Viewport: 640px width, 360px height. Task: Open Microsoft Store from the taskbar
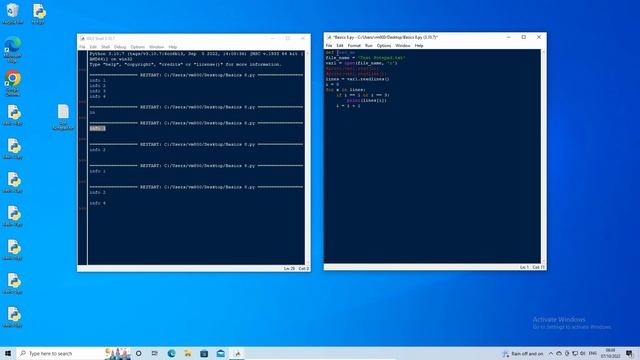click(204, 353)
